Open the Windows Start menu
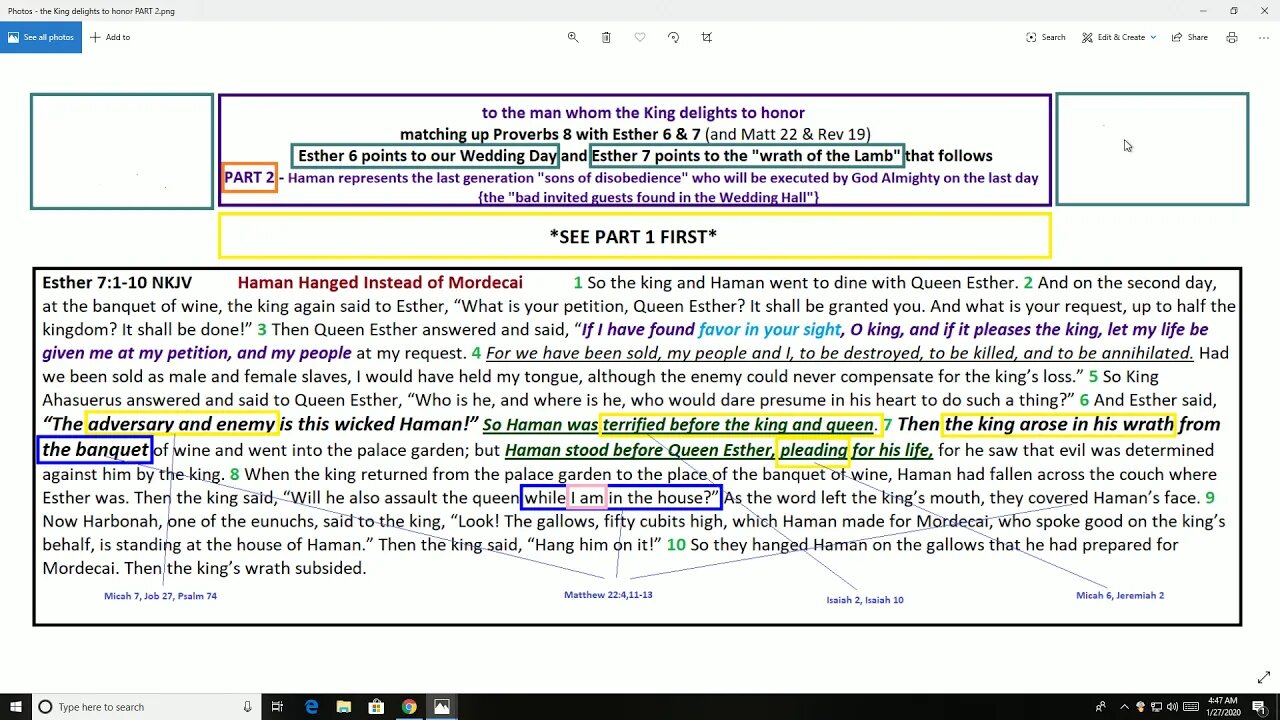The height and width of the screenshot is (720, 1280). (x=16, y=707)
